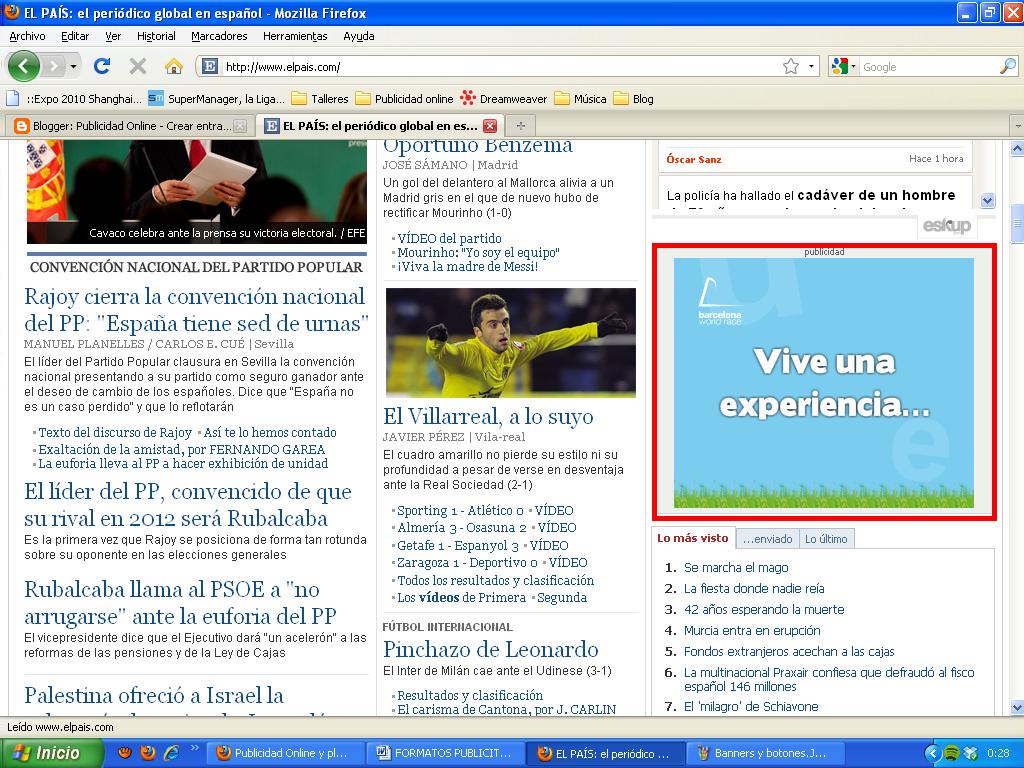Click the eskup widget scroll down arrow
This screenshot has height=768, width=1024.
(x=987, y=200)
